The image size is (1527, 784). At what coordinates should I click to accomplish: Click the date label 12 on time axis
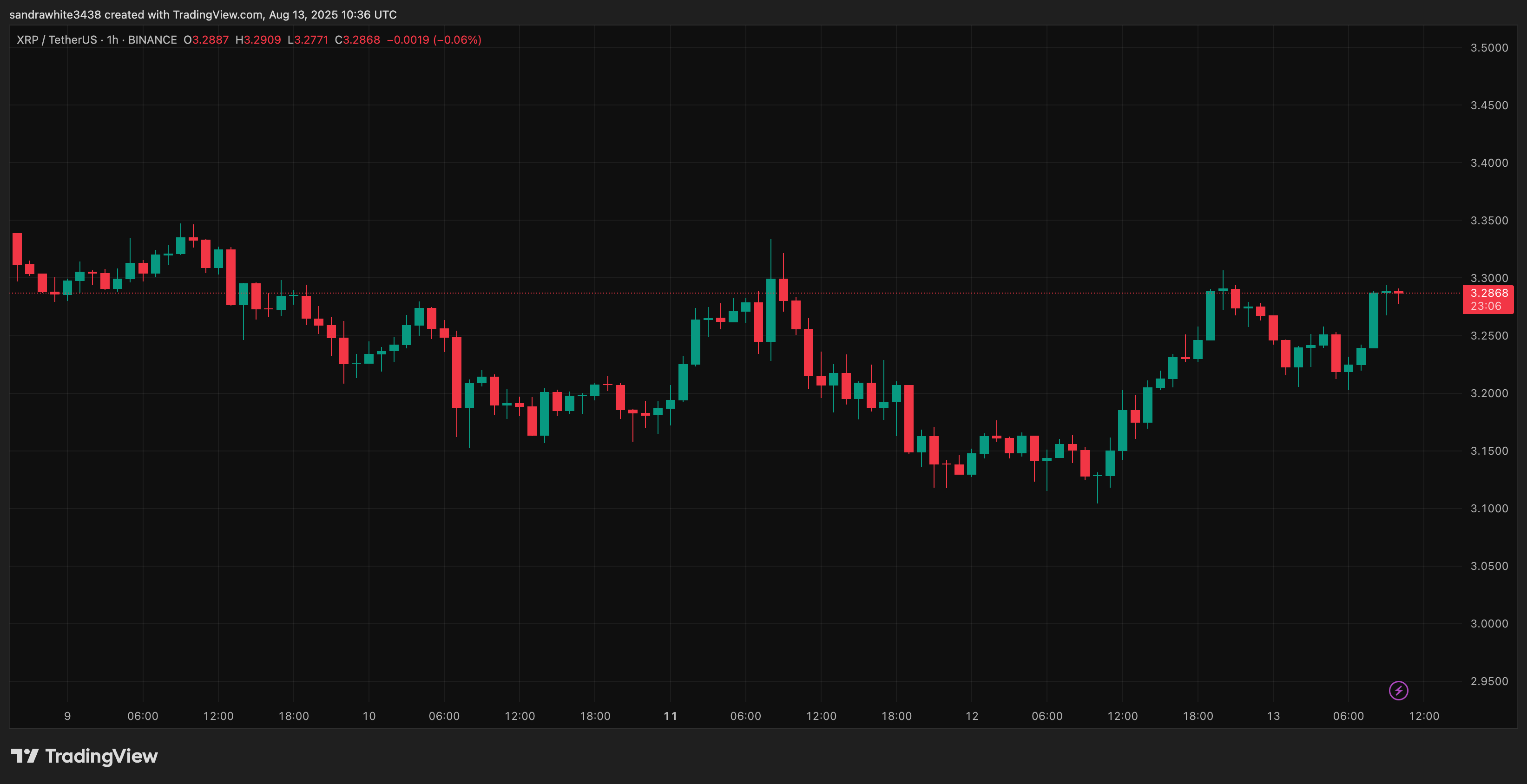(x=972, y=716)
